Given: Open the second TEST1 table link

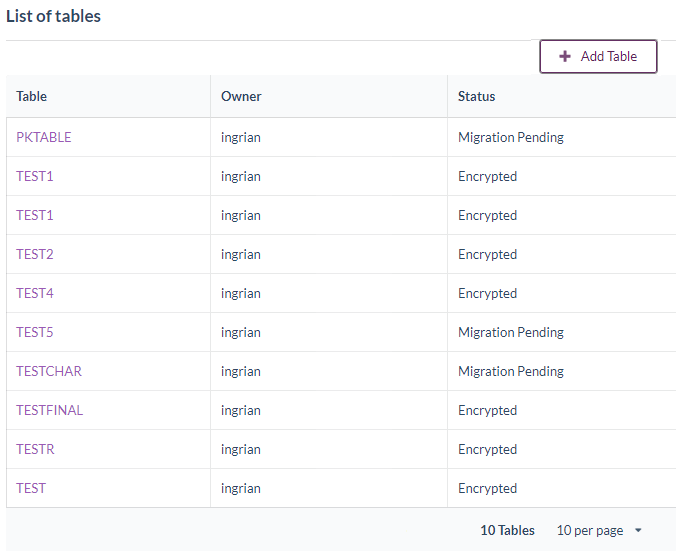Looking at the screenshot, I should point(35,215).
